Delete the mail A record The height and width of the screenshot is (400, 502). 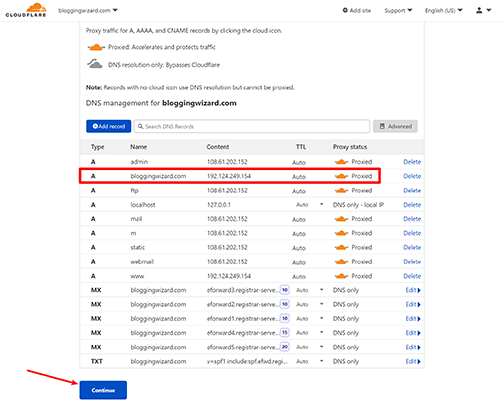(x=412, y=219)
